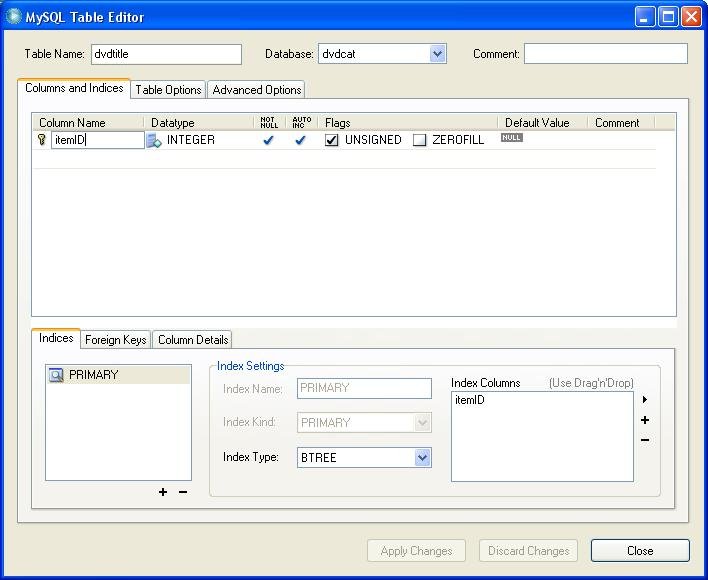The width and height of the screenshot is (708, 580).
Task: Switch to the Advanced Options tab
Action: click(256, 90)
